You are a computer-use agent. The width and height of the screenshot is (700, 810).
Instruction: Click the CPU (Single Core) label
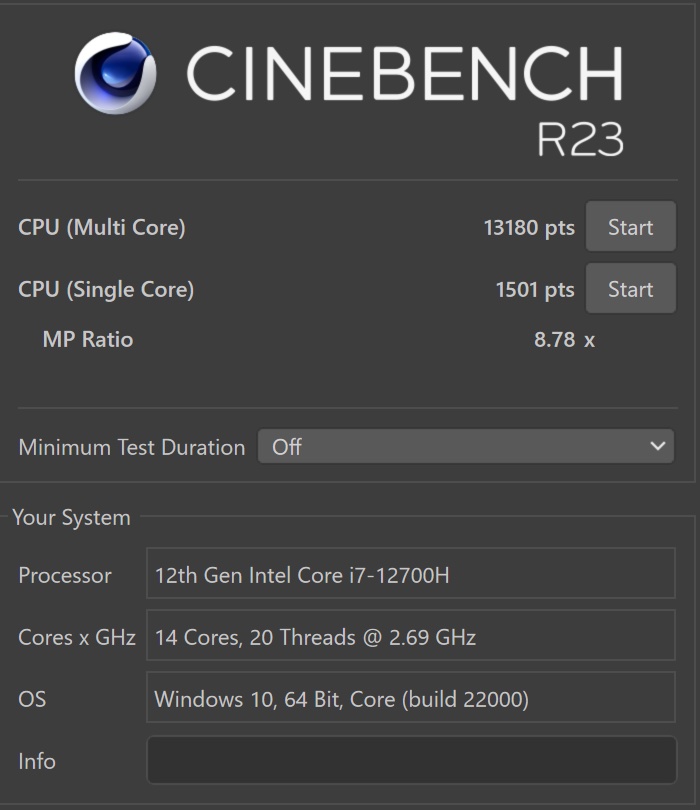[x=106, y=290]
